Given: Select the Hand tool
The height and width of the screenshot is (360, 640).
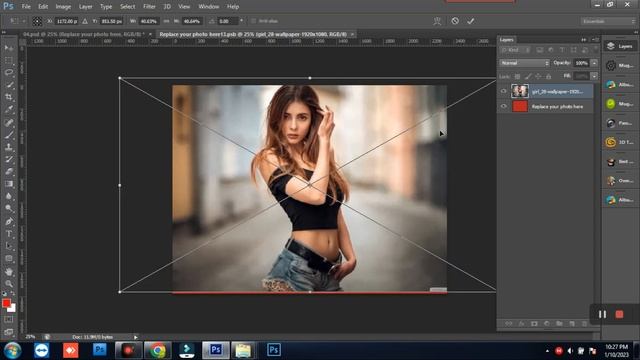Looking at the screenshot, I should 9,271.
